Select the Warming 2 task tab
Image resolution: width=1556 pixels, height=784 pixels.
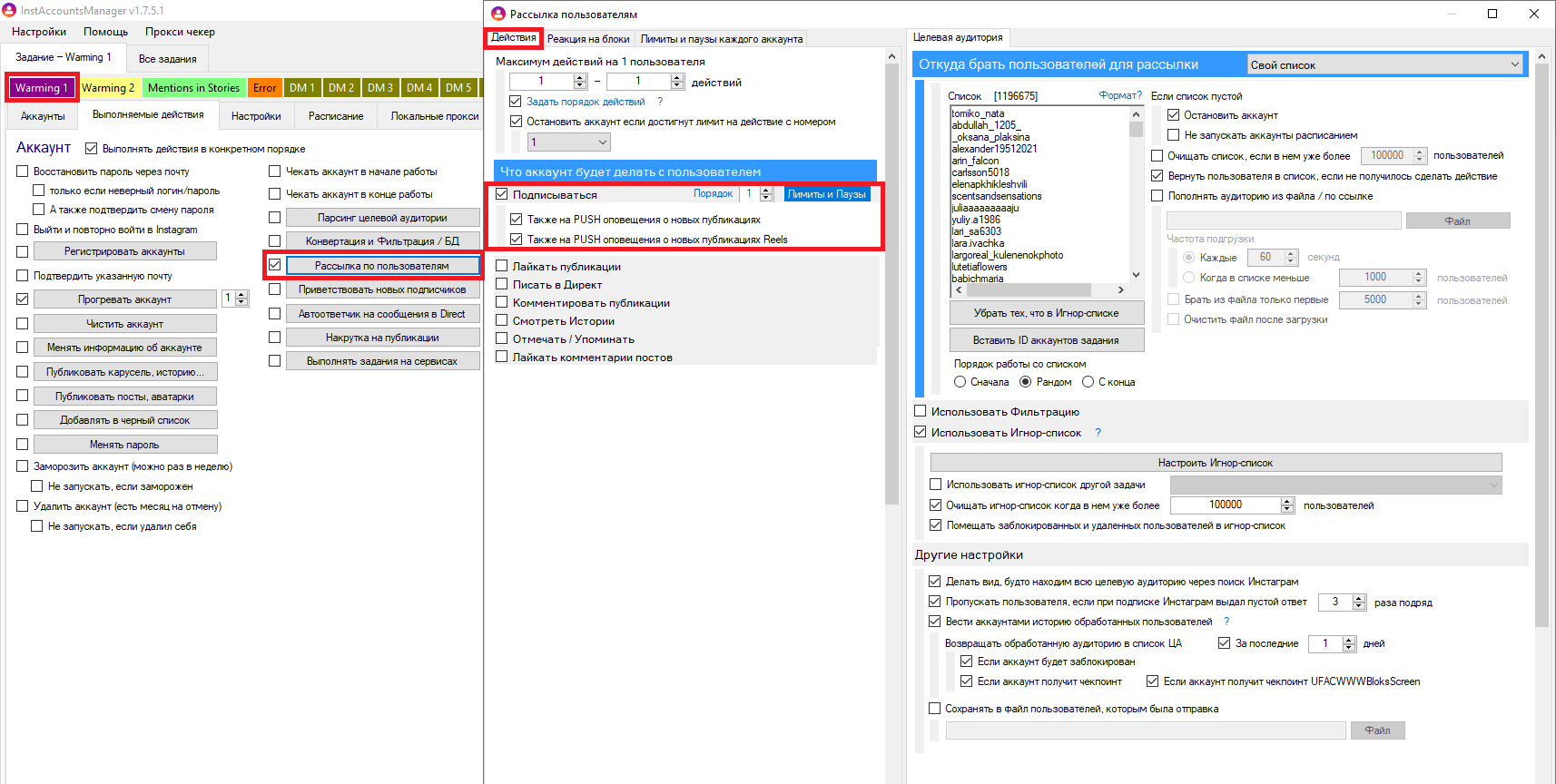pyautogui.click(x=108, y=88)
